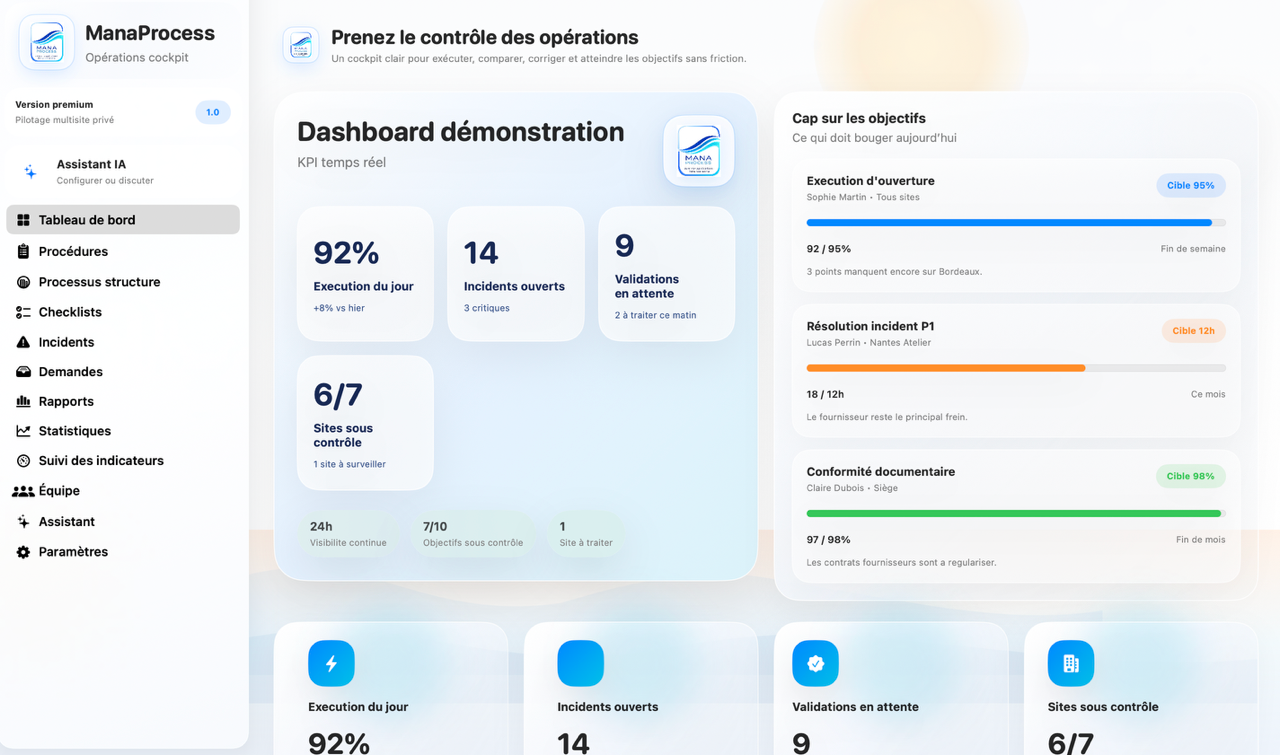Go to Suivi des indicateurs
The image size is (1280, 755).
coord(100,461)
